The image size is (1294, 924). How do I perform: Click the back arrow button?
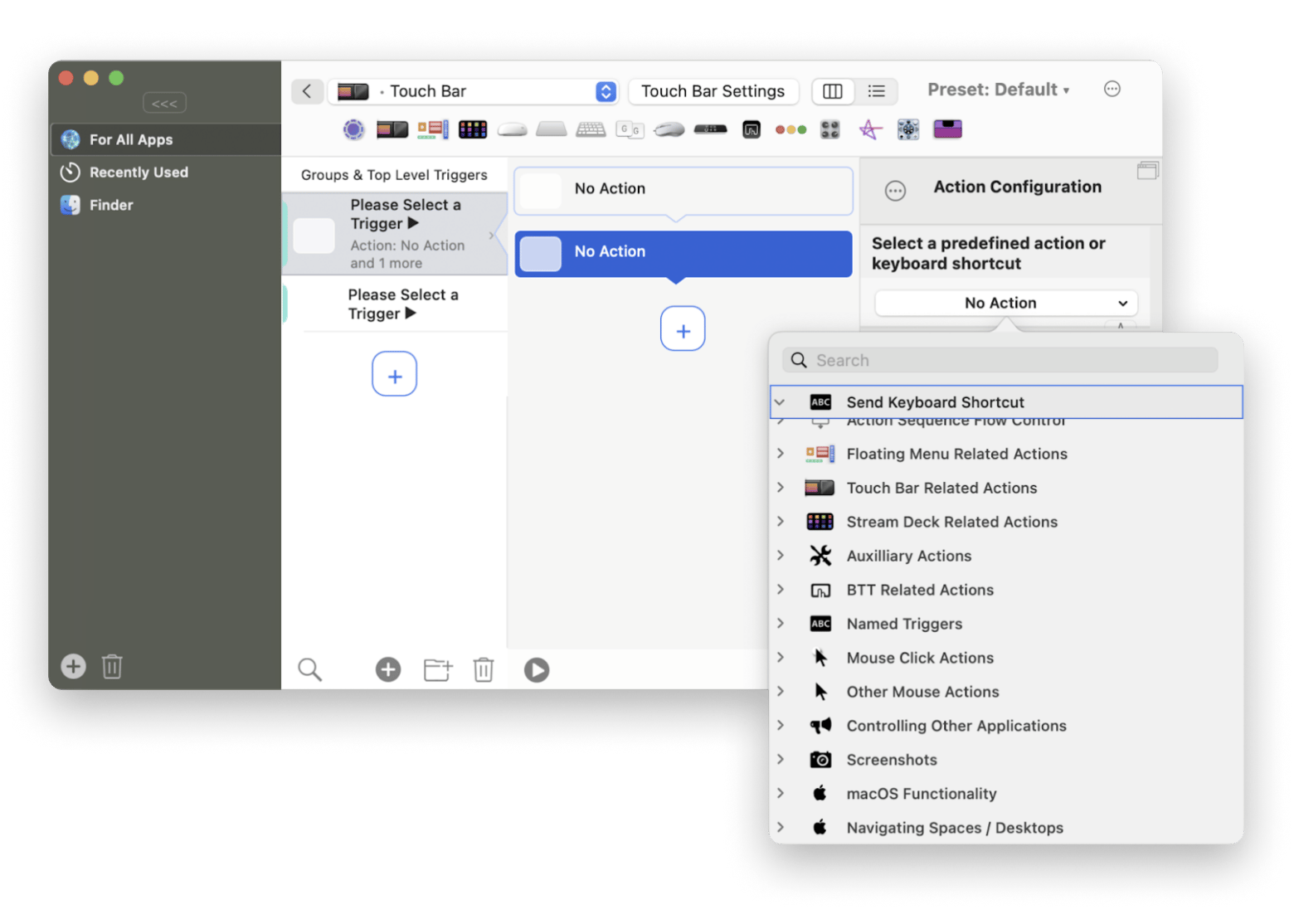(307, 91)
